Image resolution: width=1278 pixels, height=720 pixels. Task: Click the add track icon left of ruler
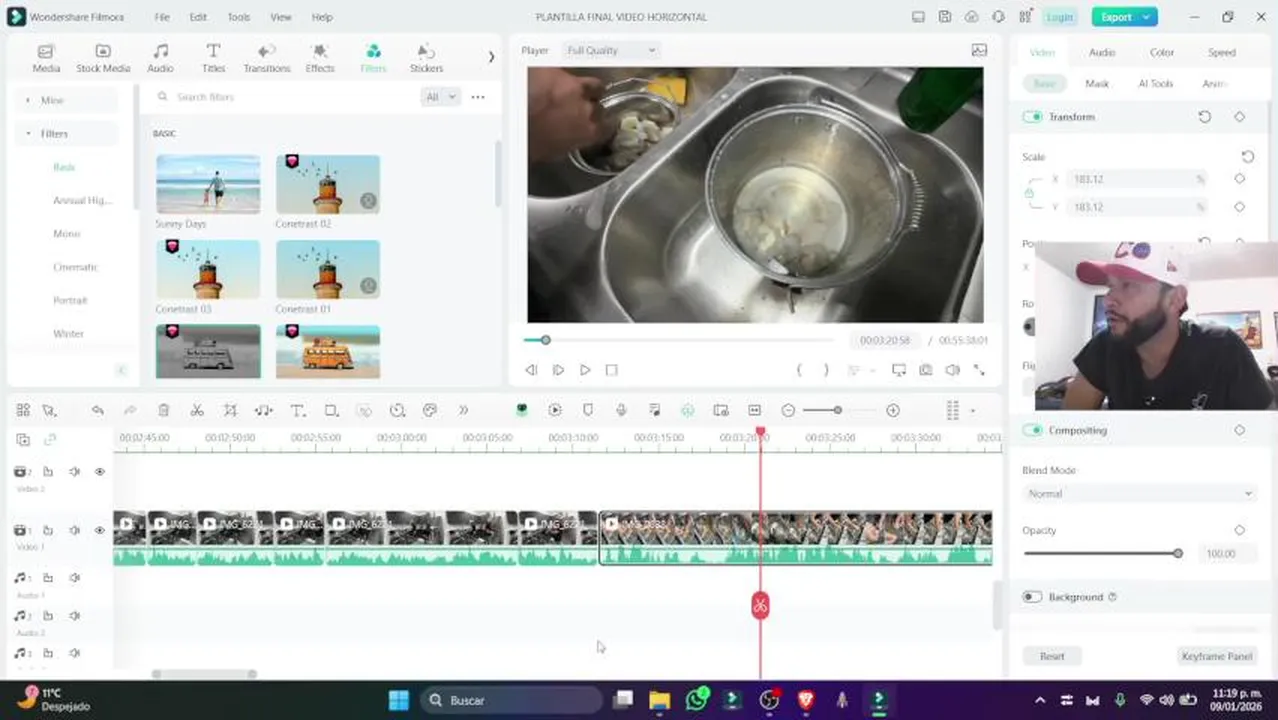pos(23,439)
